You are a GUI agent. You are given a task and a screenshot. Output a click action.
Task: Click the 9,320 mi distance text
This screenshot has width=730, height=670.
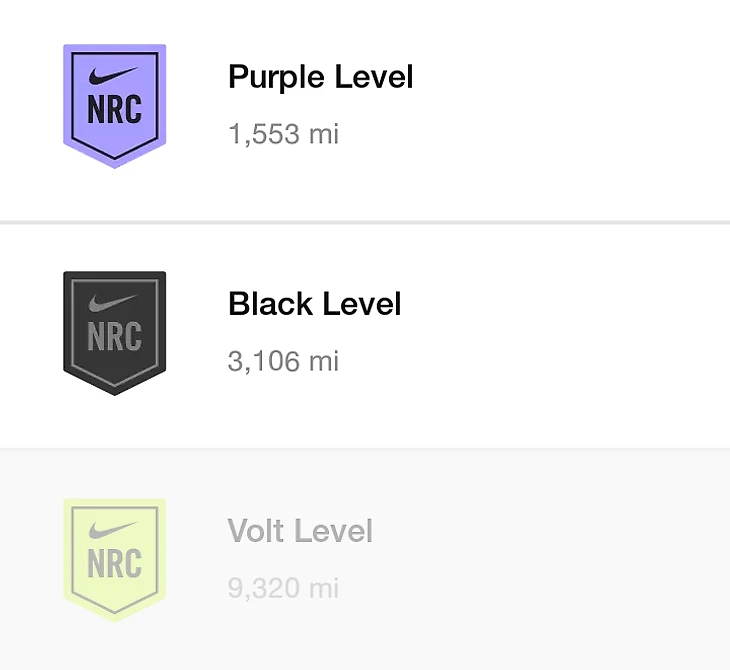(283, 588)
